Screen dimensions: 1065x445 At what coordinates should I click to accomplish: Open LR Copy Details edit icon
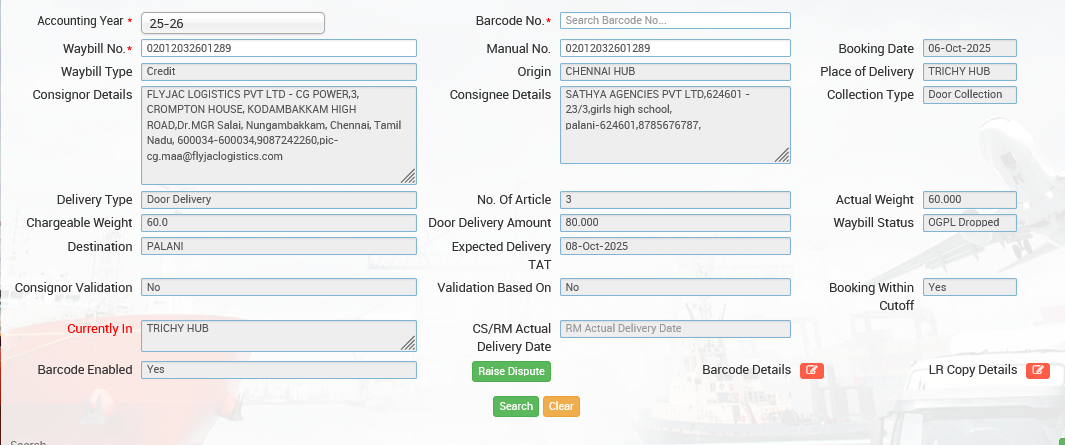click(x=1038, y=371)
